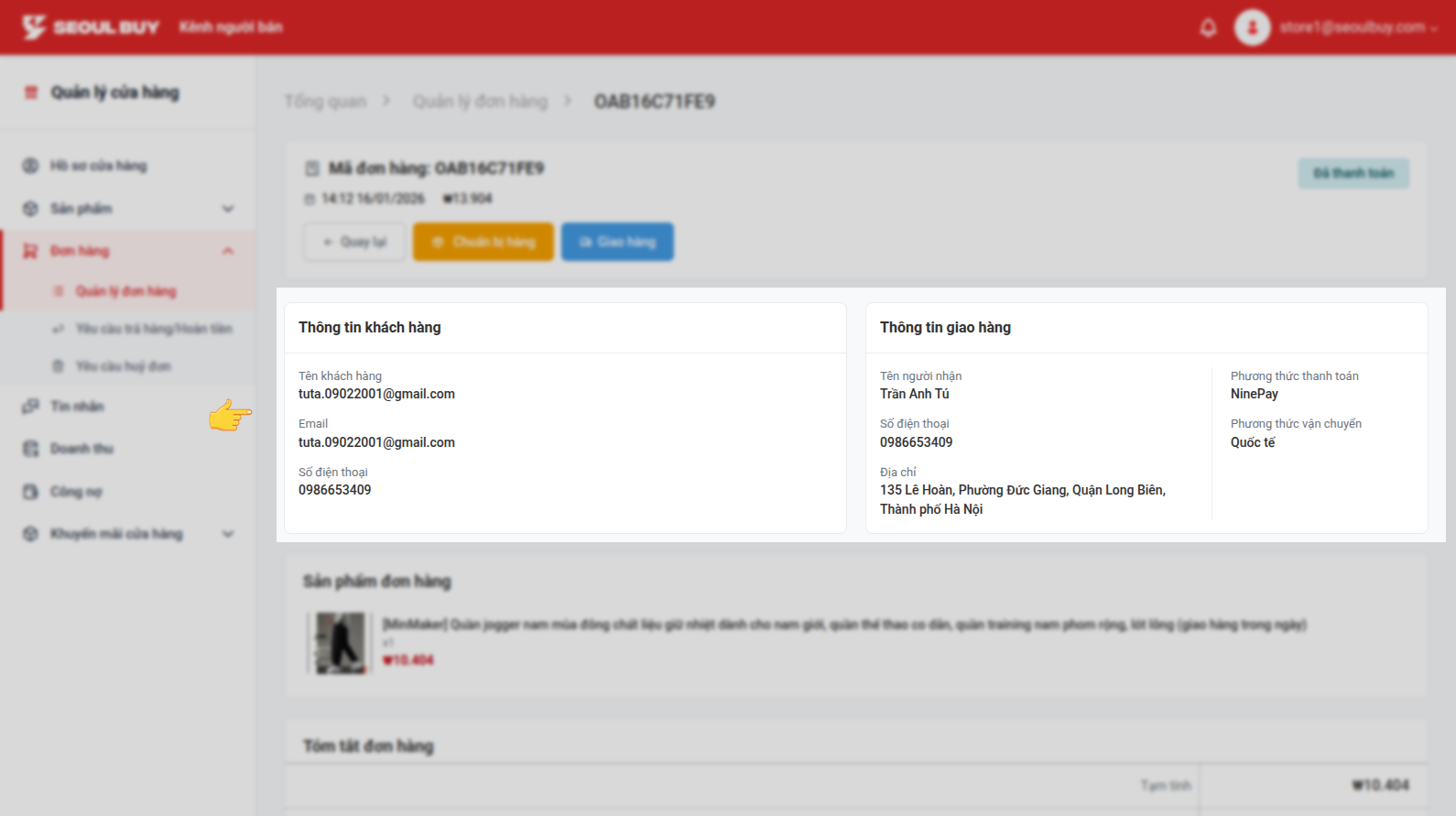Collapse the Đơn hàng submenu chevron

[x=228, y=251]
